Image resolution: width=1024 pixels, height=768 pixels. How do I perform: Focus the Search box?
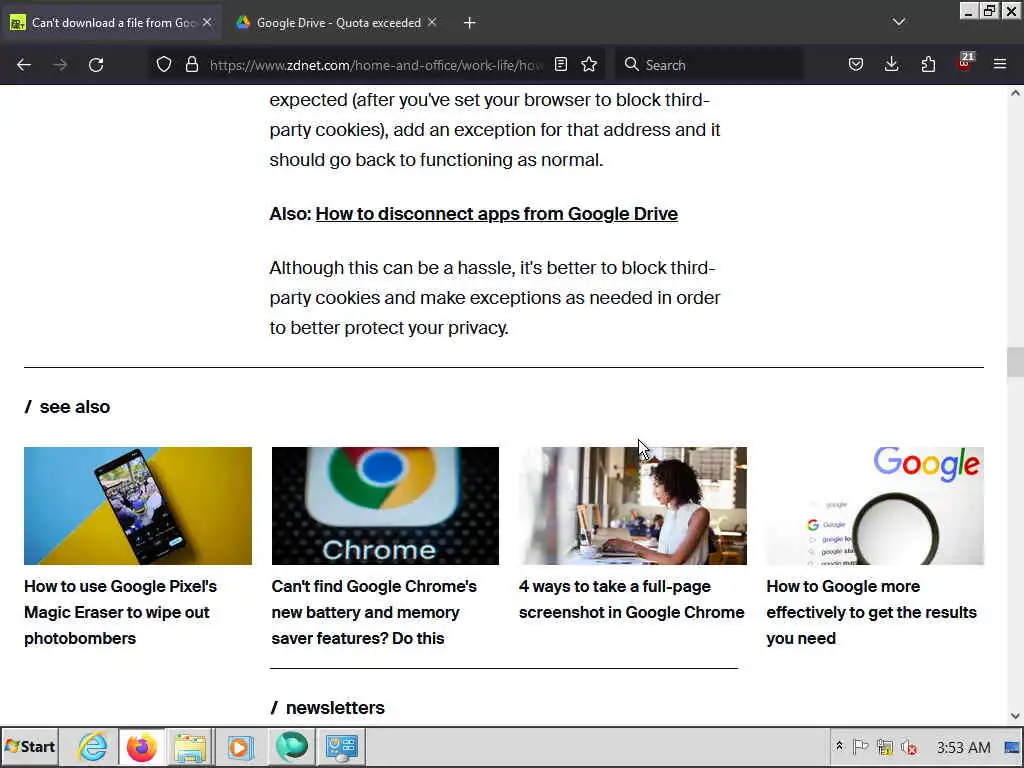[x=709, y=65]
